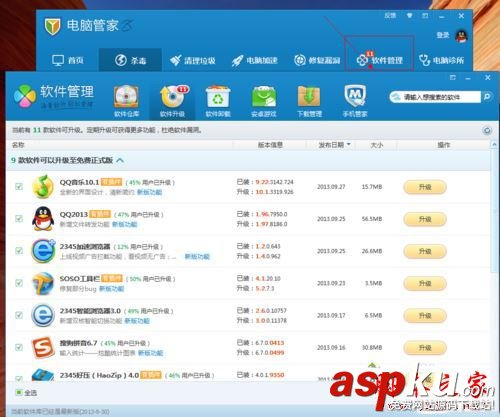500x417 pixels.
Task: Open the skin icon in 电脑管家 title bar
Action: pyautogui.click(x=410, y=15)
